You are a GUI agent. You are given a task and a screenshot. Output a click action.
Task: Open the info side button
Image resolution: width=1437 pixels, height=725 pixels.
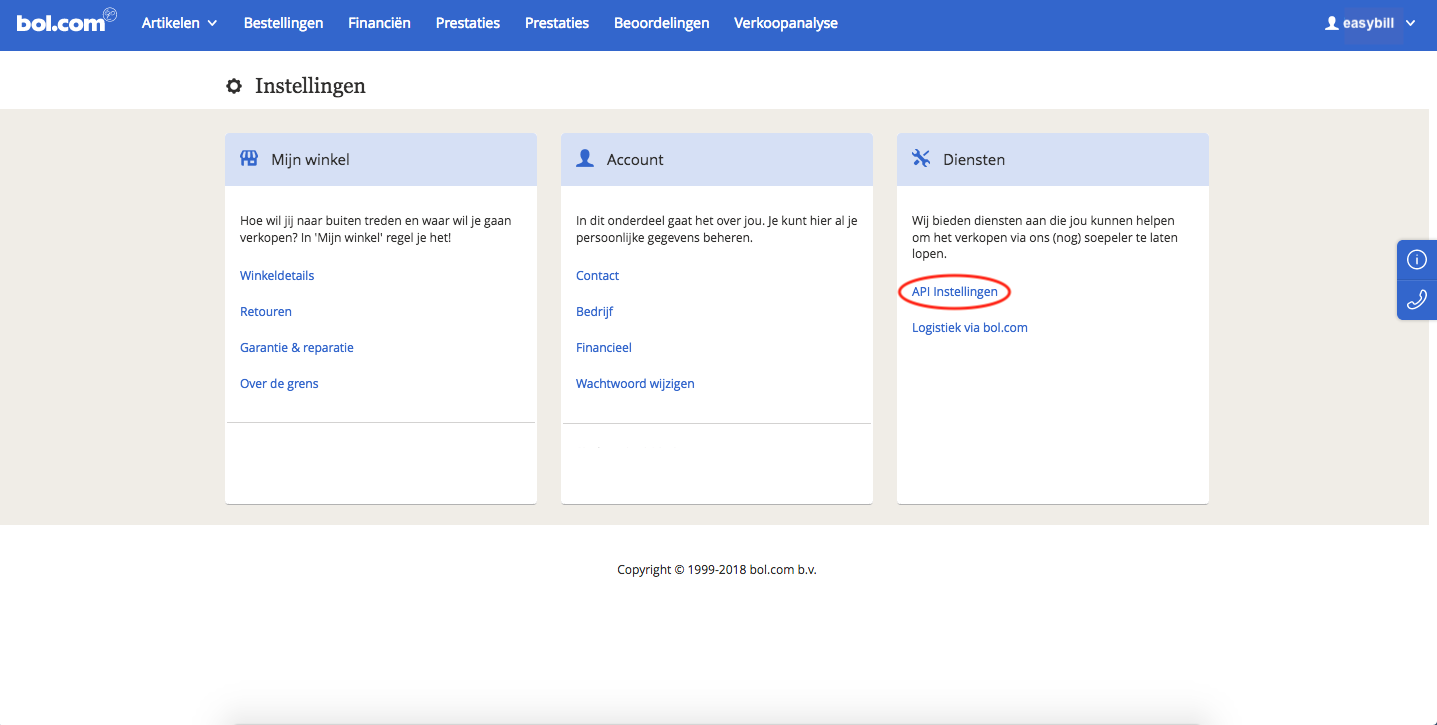(1416, 260)
